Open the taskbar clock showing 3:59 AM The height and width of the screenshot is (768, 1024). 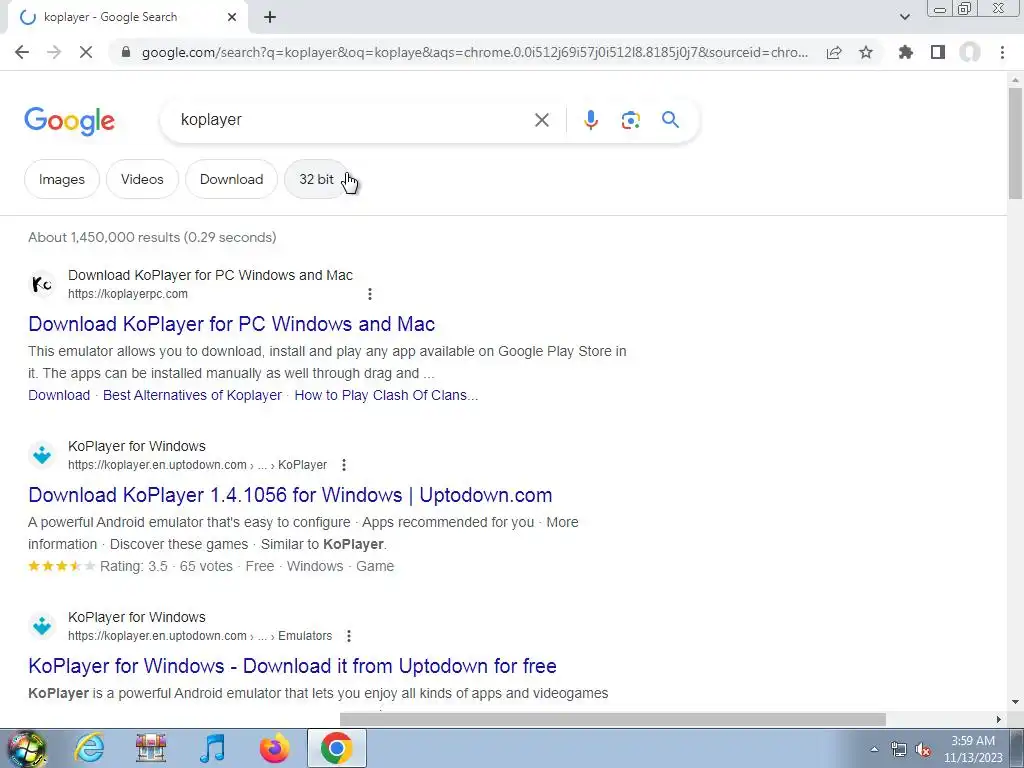pyautogui.click(x=973, y=749)
